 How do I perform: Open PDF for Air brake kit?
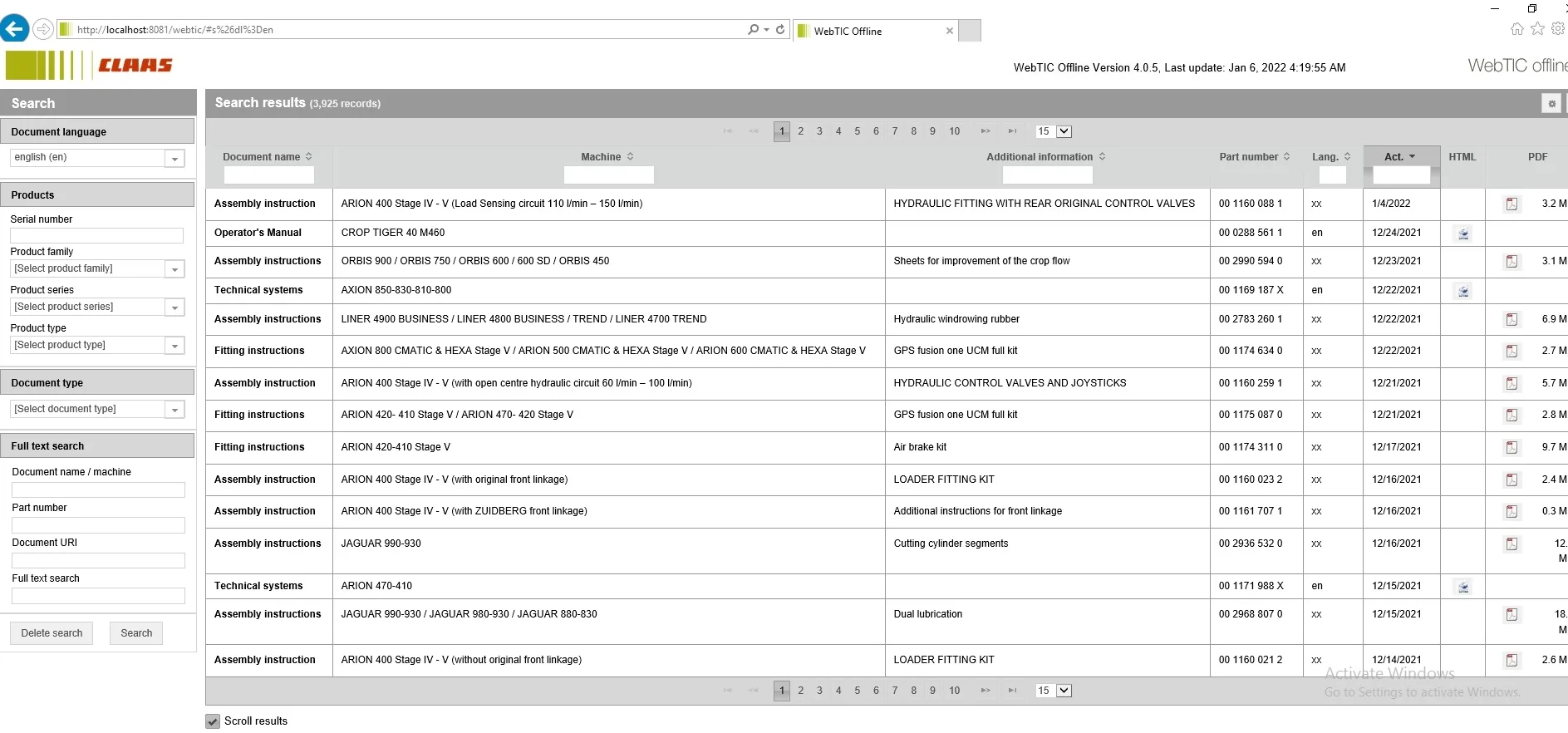tap(1511, 447)
